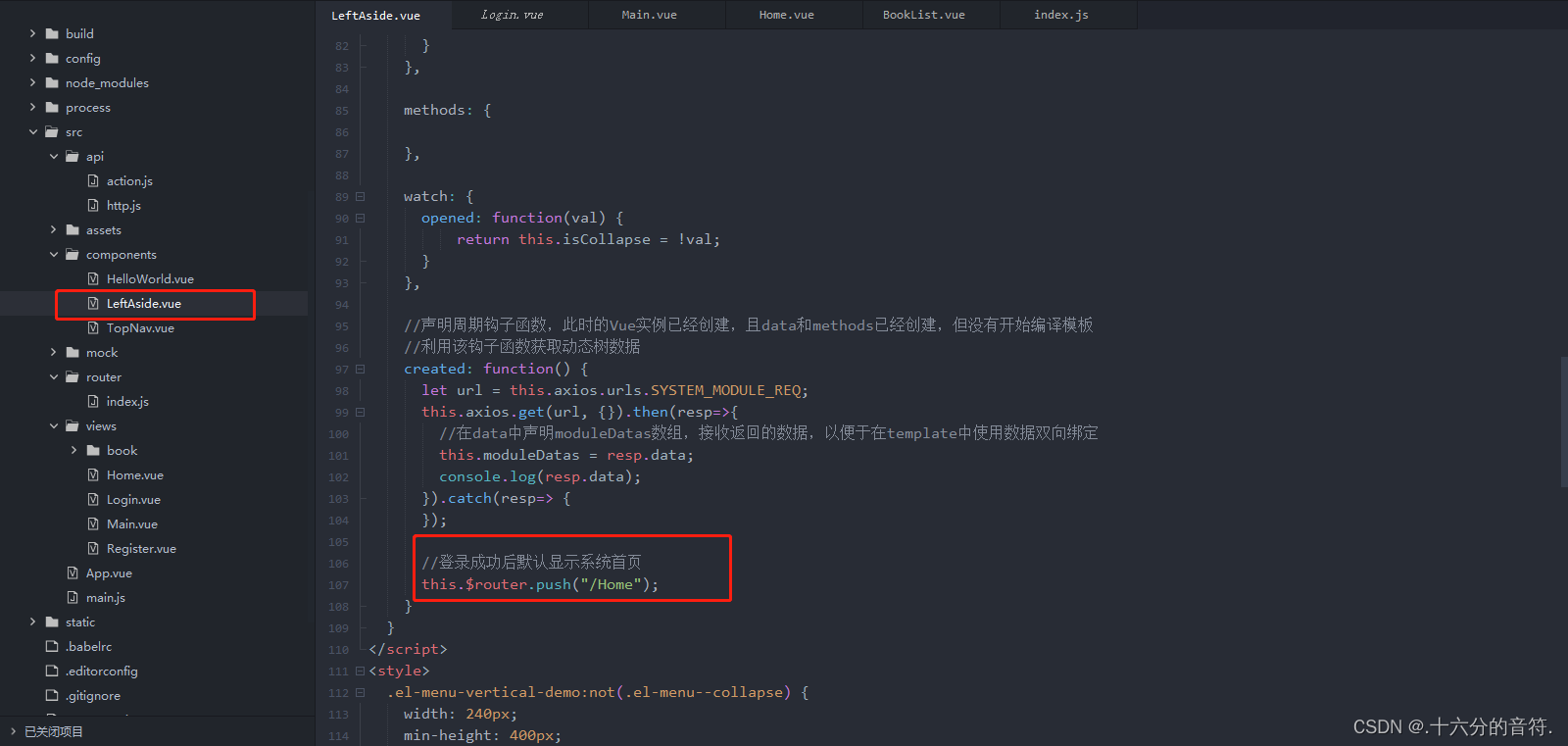1568x746 pixels.
Task: Click the TopNav.vue file icon
Action: tap(93, 327)
